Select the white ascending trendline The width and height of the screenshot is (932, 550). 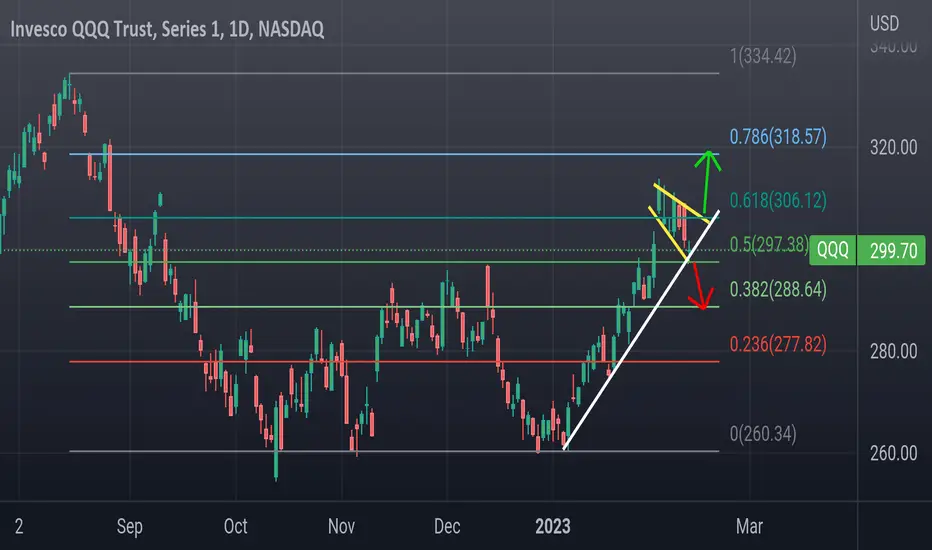[641, 331]
